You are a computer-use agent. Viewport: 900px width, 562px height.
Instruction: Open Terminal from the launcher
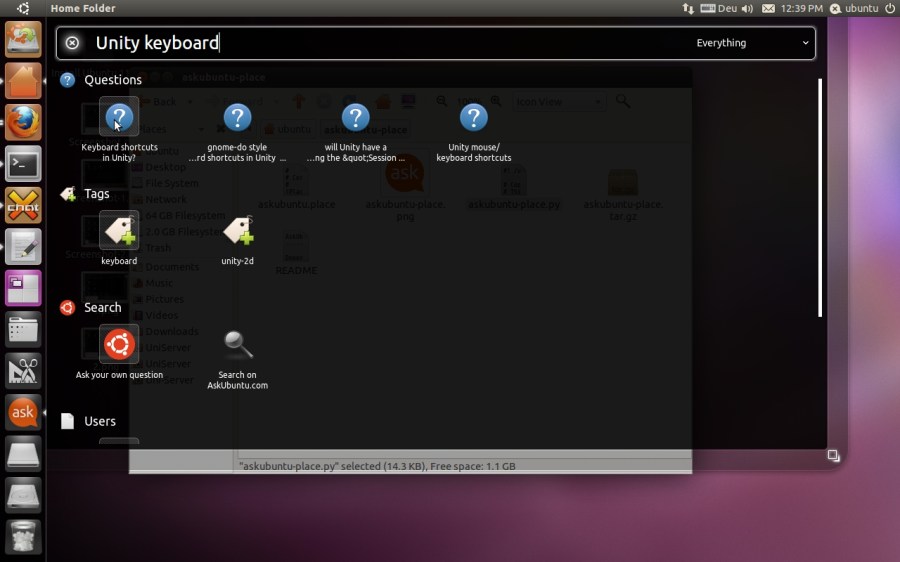[23, 164]
